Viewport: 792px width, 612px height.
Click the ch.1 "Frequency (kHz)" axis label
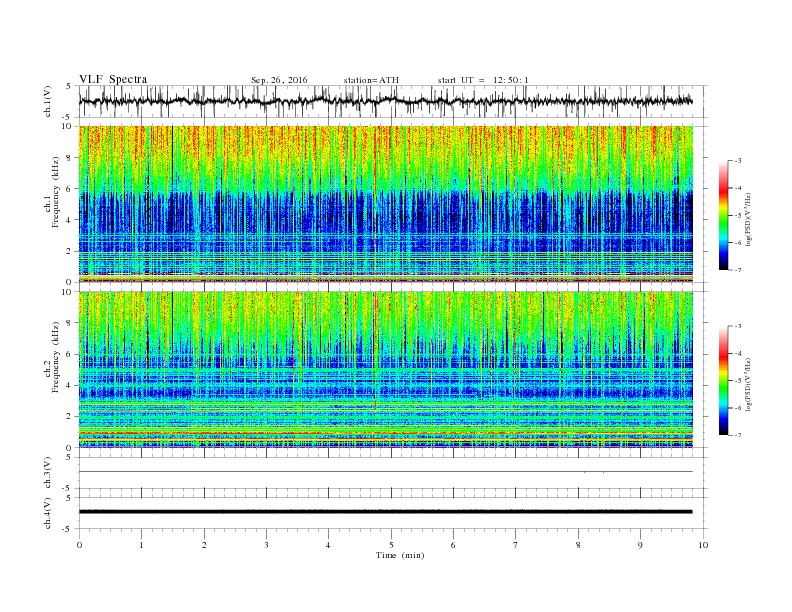pyautogui.click(x=56, y=192)
